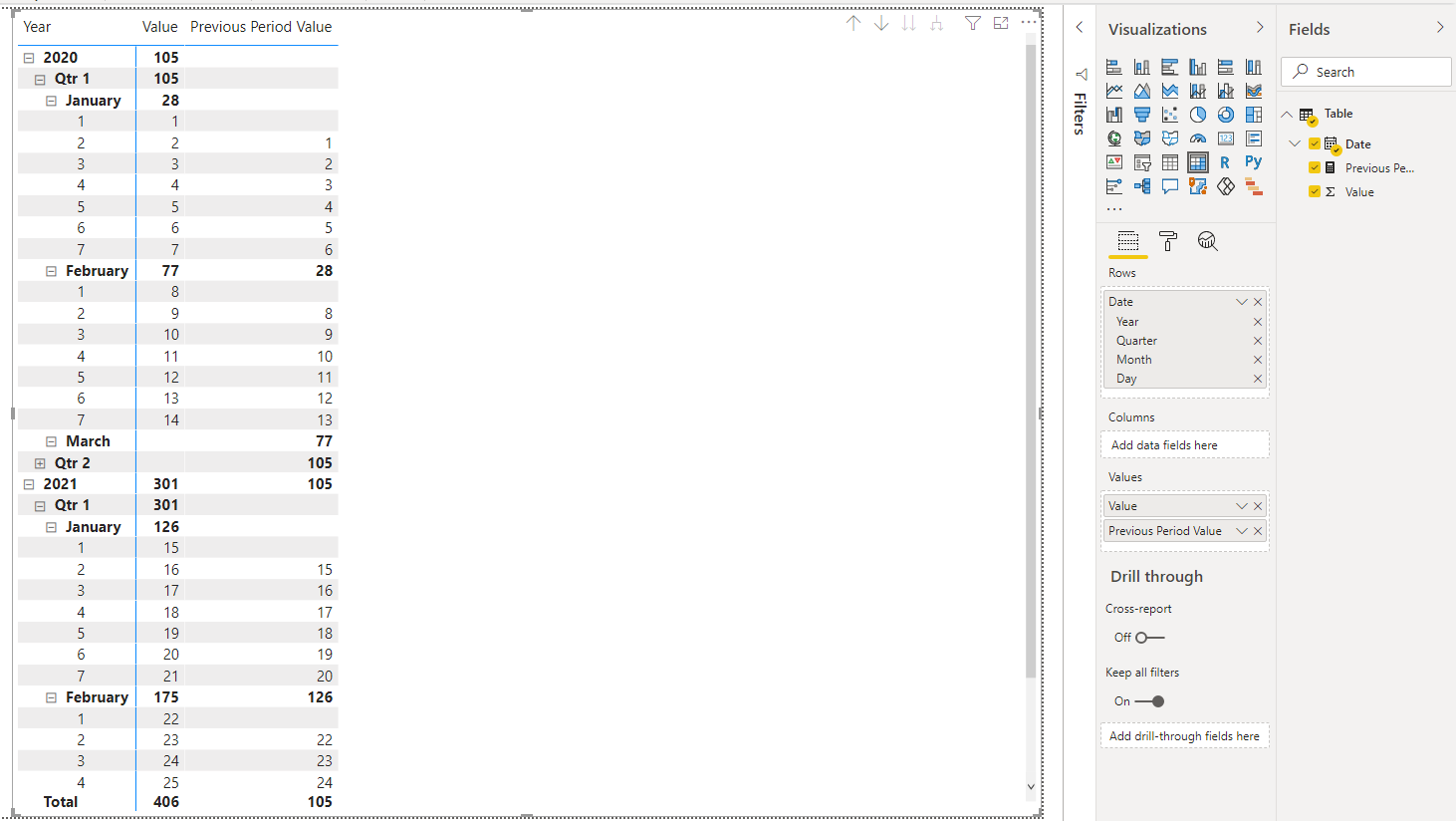This screenshot has height=821, width=1456.
Task: Click the Search box in Fields pane
Action: [x=1366, y=72]
